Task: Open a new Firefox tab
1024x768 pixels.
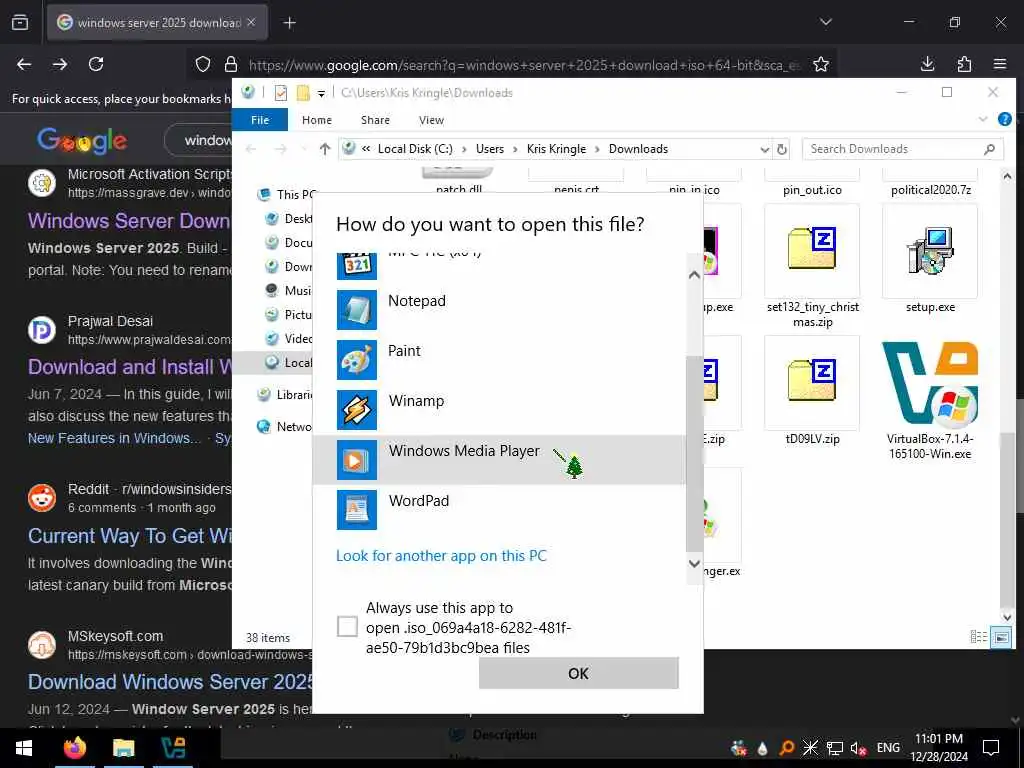Action: pyautogui.click(x=289, y=23)
